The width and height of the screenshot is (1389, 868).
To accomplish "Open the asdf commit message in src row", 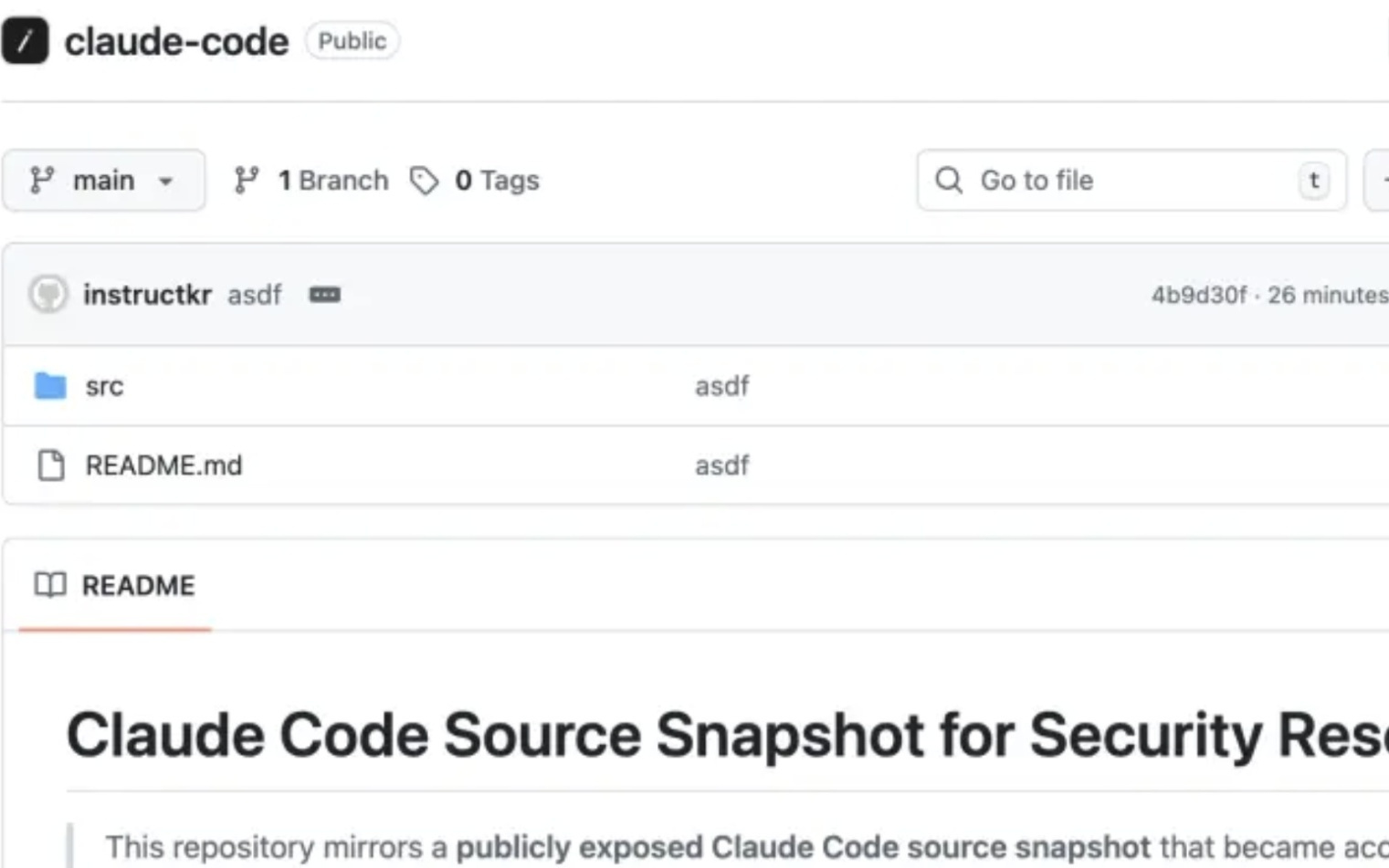I will [x=721, y=386].
